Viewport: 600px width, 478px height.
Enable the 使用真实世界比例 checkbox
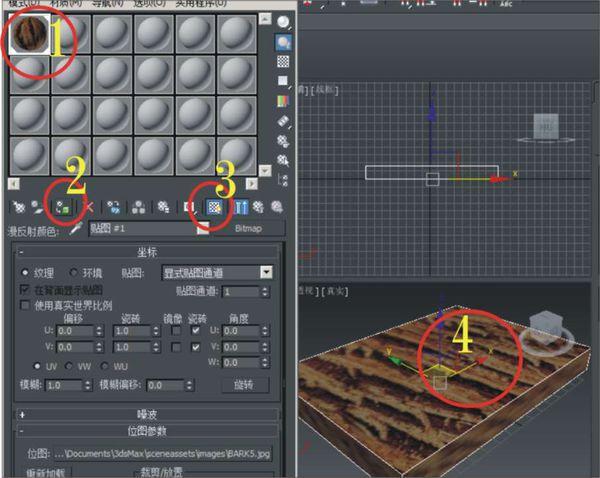(25, 305)
